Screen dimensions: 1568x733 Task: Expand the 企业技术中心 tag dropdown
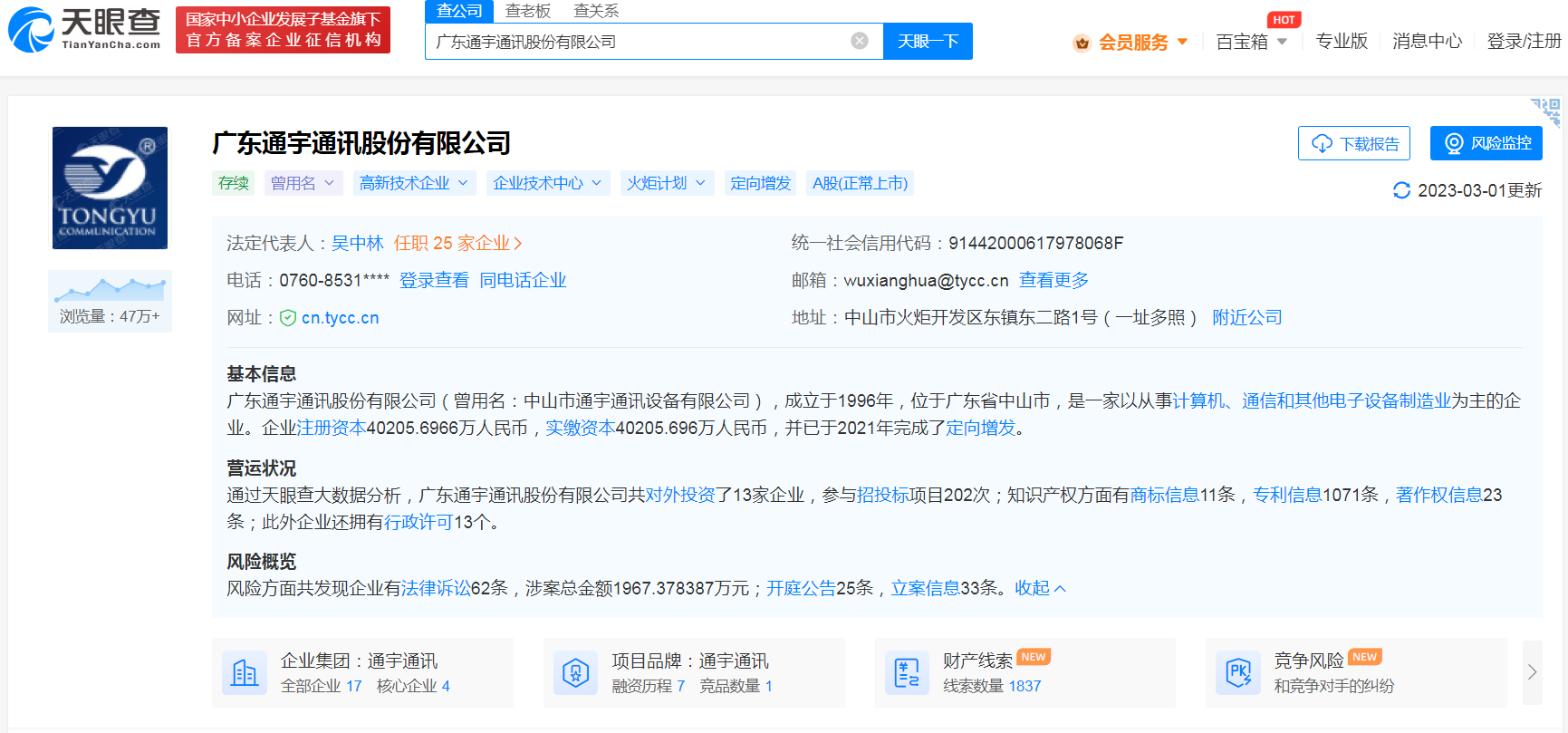[x=548, y=183]
